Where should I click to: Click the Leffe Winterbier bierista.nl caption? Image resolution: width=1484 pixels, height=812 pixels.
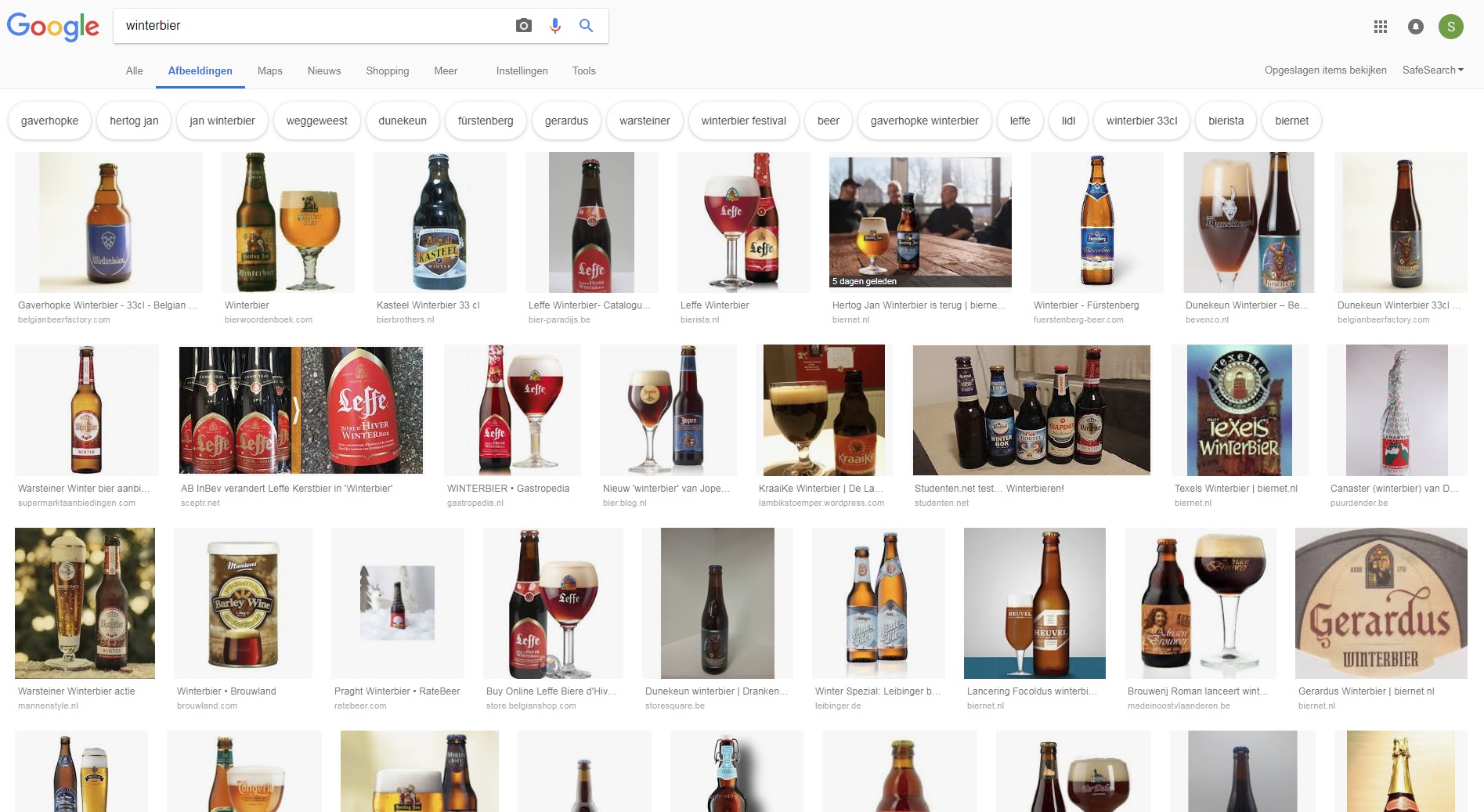coord(714,305)
